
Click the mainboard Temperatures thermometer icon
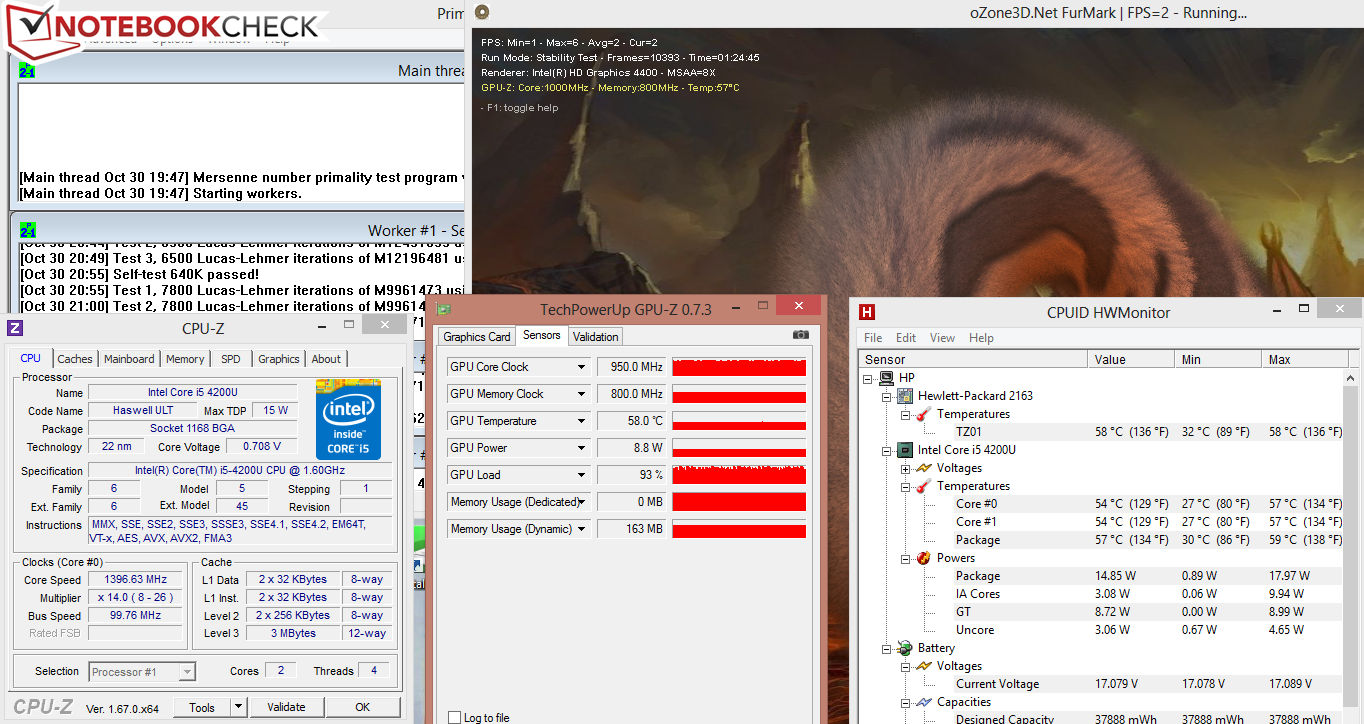[x=924, y=414]
